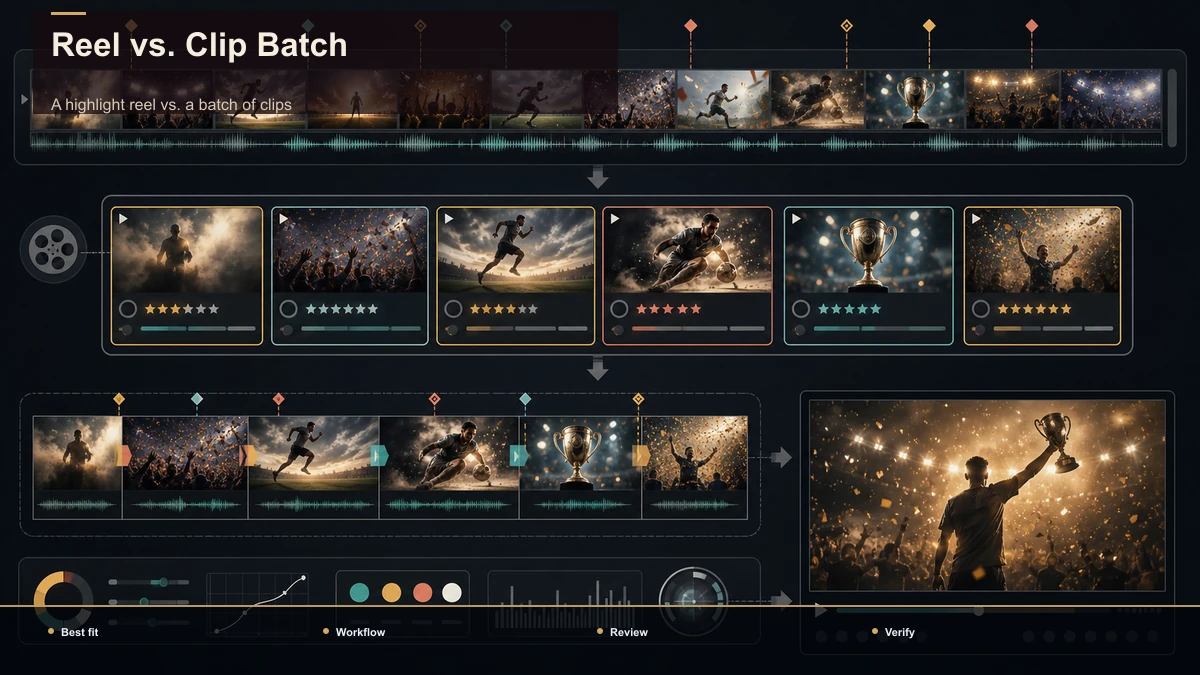This screenshot has height=675, width=1200.
Task: Select the radio circle on the silhouette-in-smoke card
Action: coord(128,309)
